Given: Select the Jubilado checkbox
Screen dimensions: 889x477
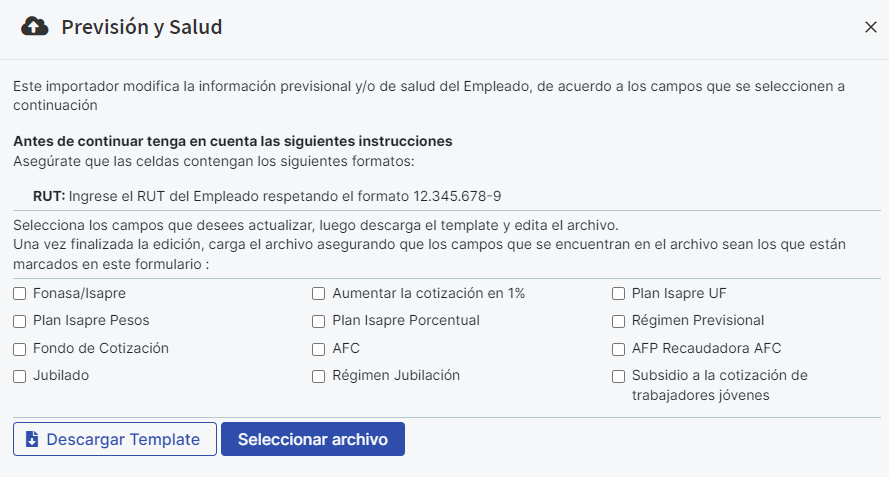Looking at the screenshot, I should [x=20, y=376].
